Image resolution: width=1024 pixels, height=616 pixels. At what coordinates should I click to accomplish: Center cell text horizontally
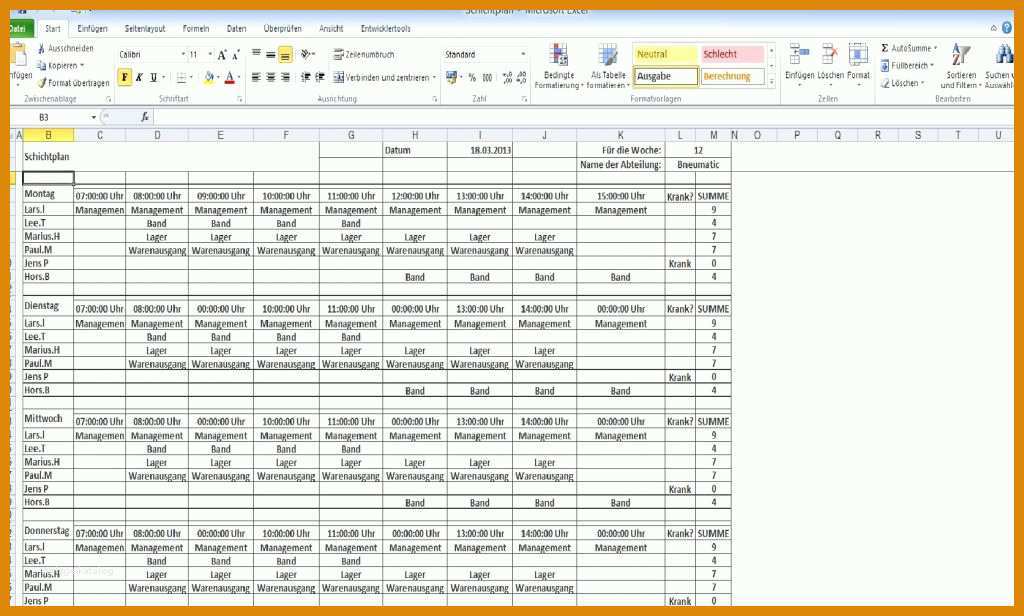click(x=270, y=77)
